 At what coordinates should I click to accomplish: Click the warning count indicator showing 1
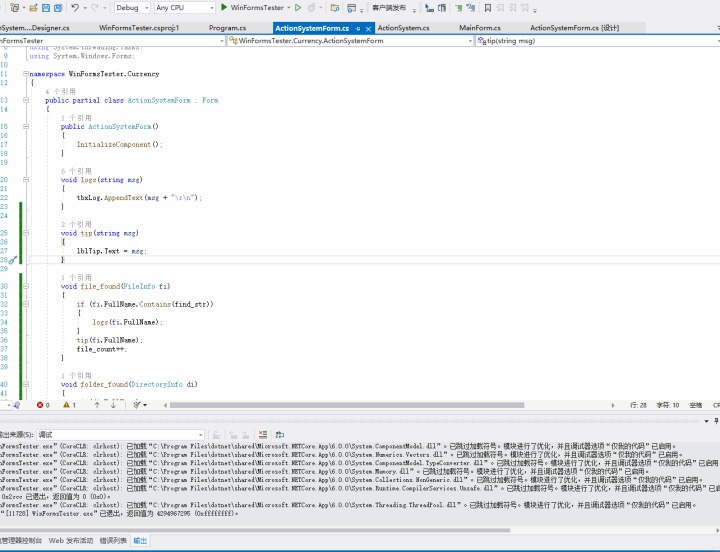tap(69, 405)
